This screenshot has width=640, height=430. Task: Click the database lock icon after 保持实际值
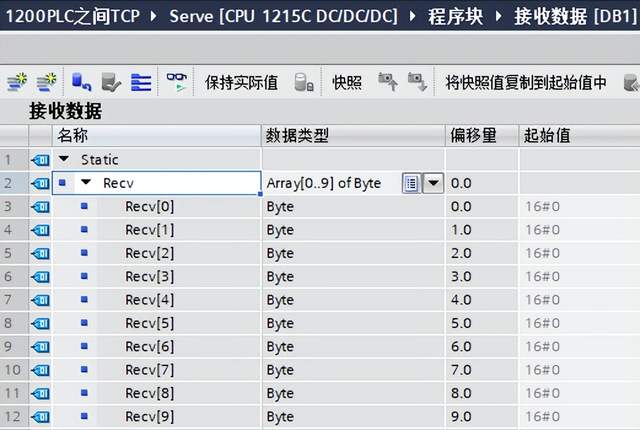tap(304, 82)
